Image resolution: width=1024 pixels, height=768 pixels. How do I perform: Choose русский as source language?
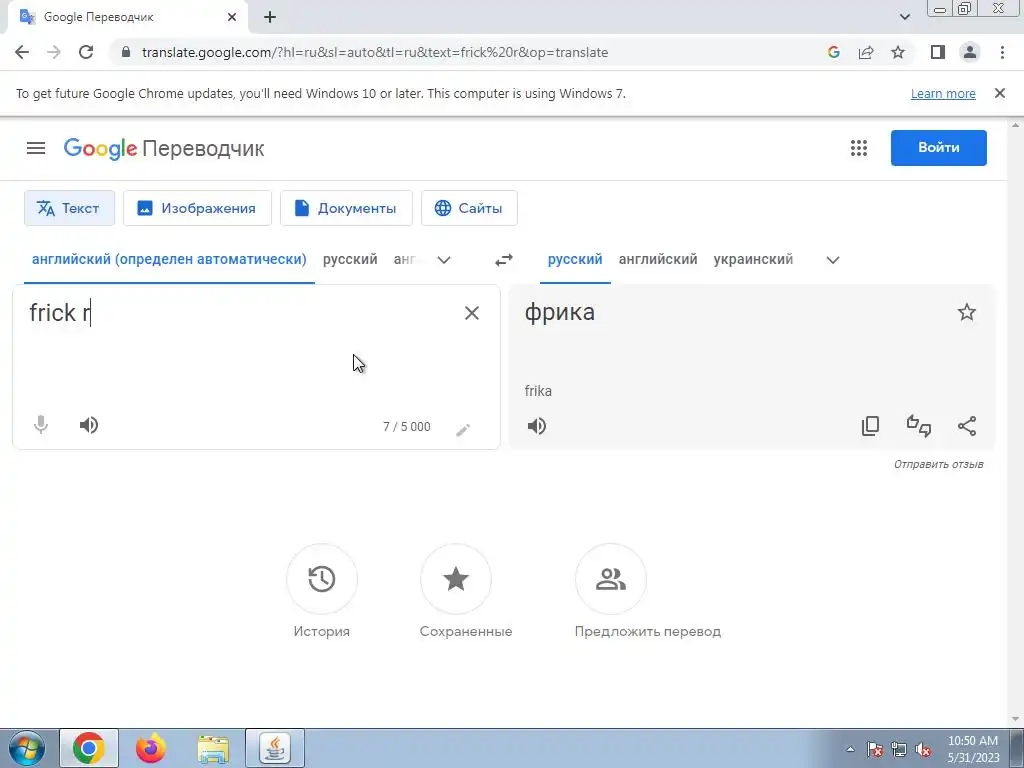pyautogui.click(x=350, y=259)
